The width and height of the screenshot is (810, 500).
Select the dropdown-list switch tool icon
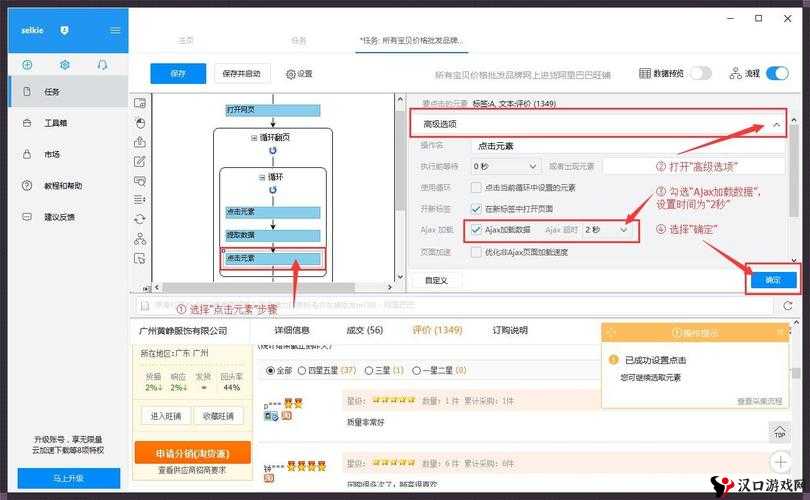point(139,199)
